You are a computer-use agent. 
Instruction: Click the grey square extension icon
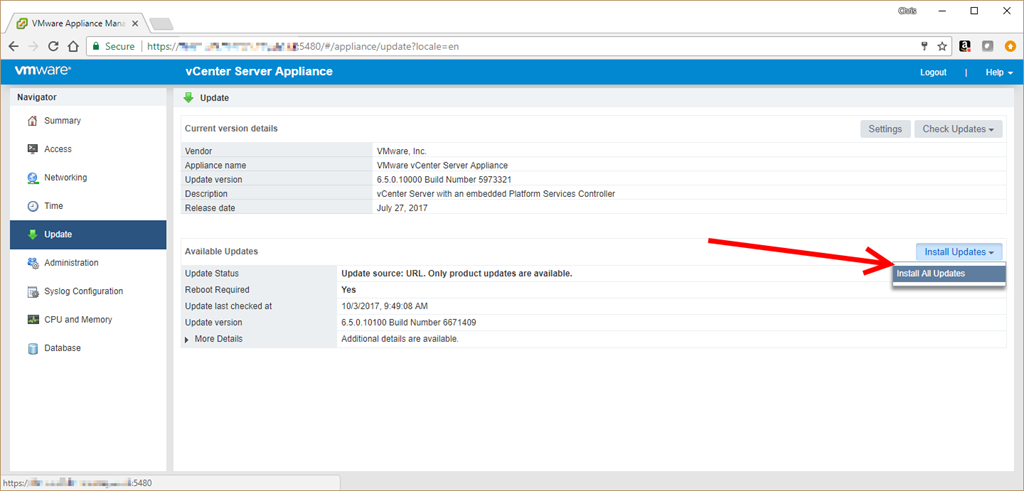tap(988, 46)
